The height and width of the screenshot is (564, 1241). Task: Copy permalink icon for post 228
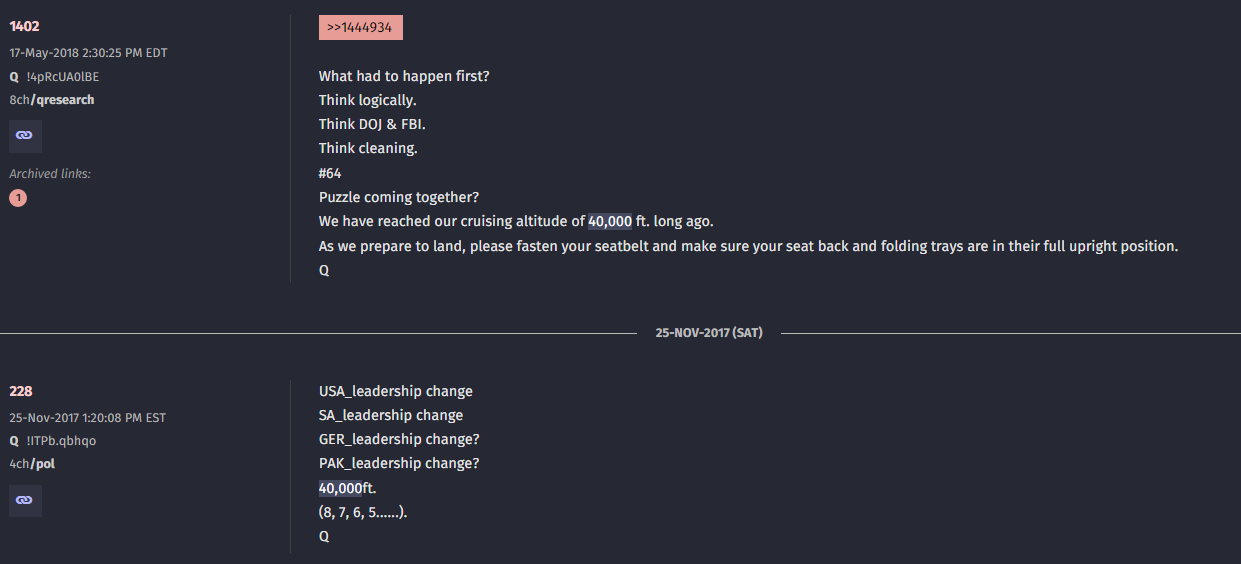(25, 500)
